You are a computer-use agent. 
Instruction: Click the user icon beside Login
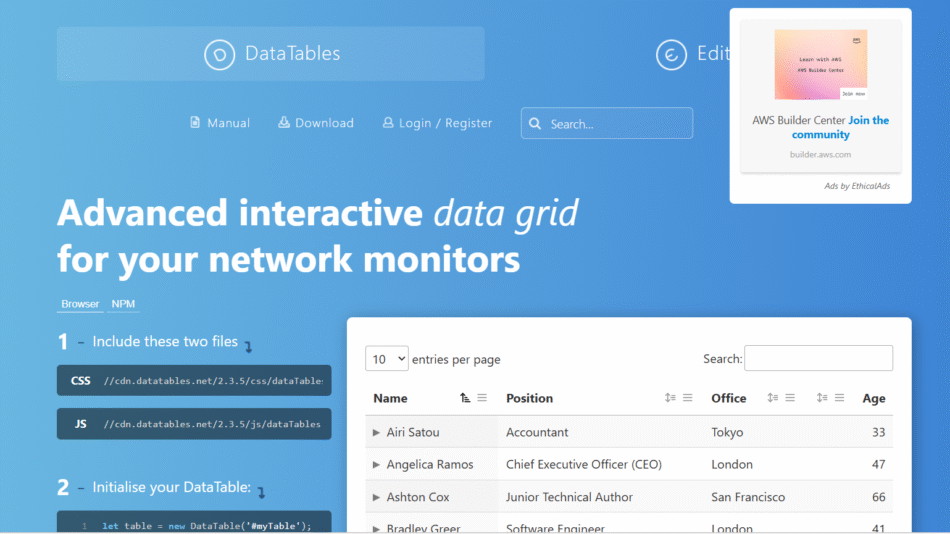click(388, 122)
